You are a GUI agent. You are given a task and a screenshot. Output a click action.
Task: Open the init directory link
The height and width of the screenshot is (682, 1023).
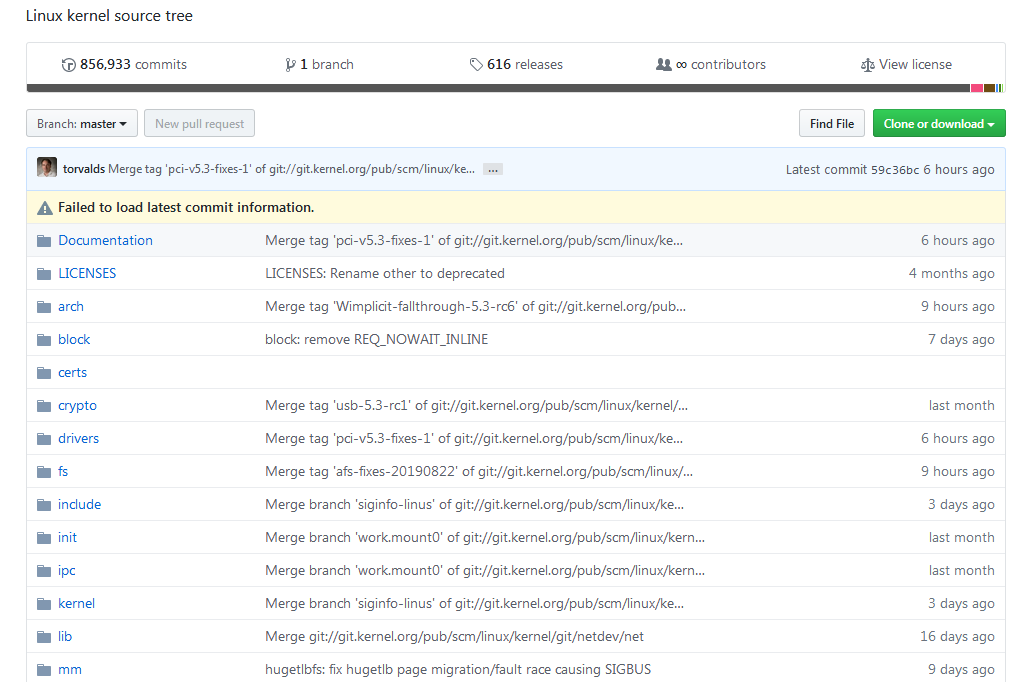pyautogui.click(x=67, y=537)
